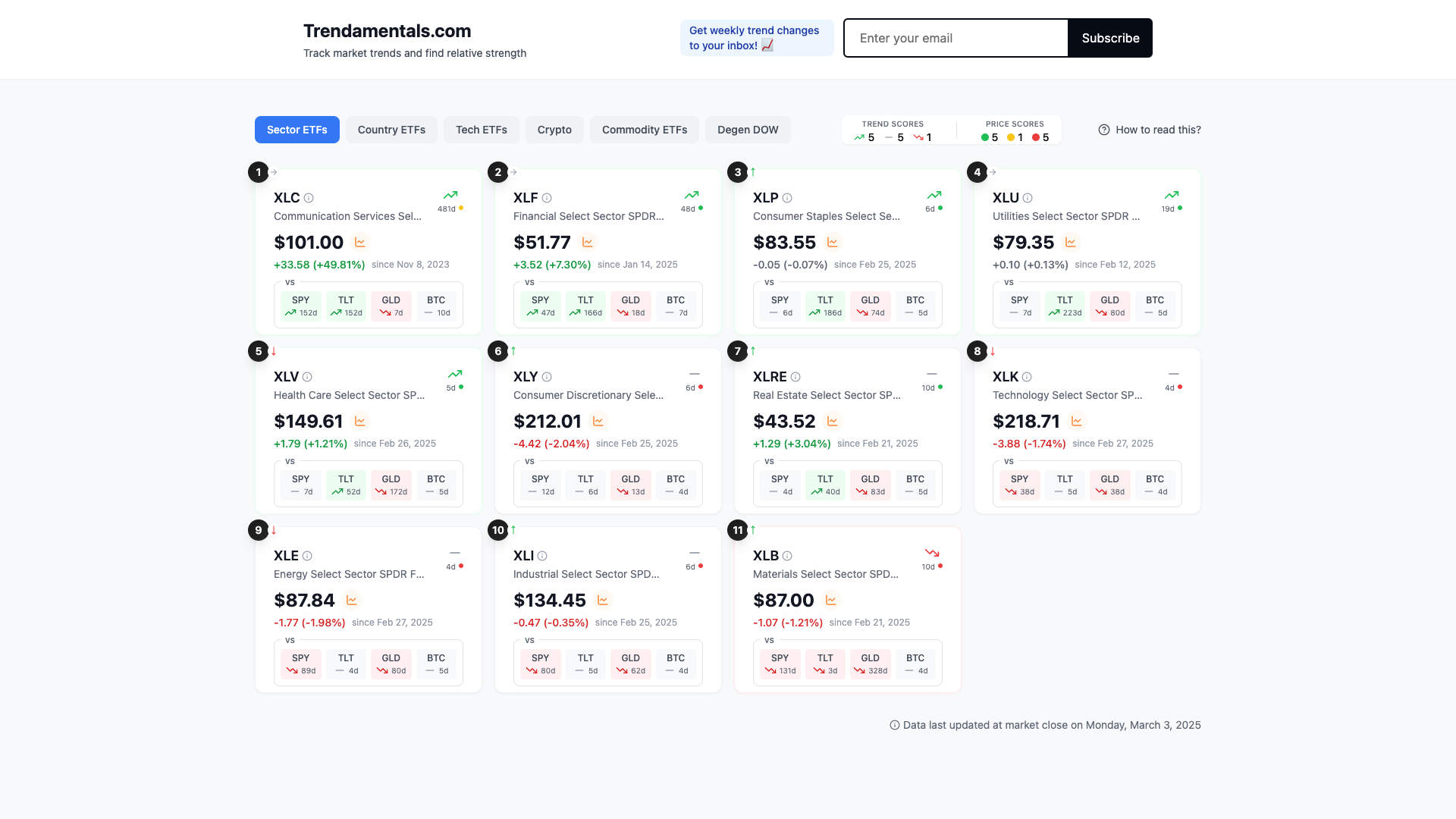Click the GLD 328d comparison on XLB card
Screen dimensions: 1456x819
tap(870, 664)
